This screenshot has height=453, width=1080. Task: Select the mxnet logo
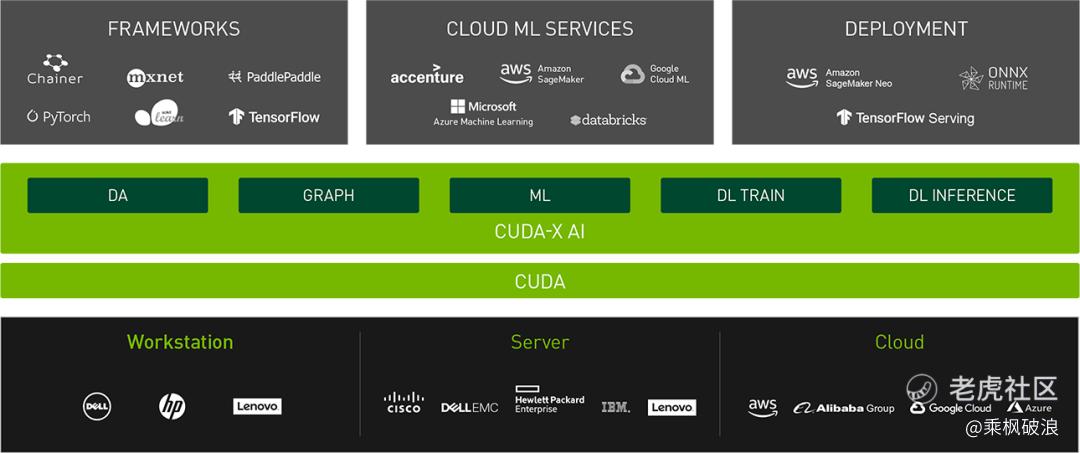click(x=155, y=78)
